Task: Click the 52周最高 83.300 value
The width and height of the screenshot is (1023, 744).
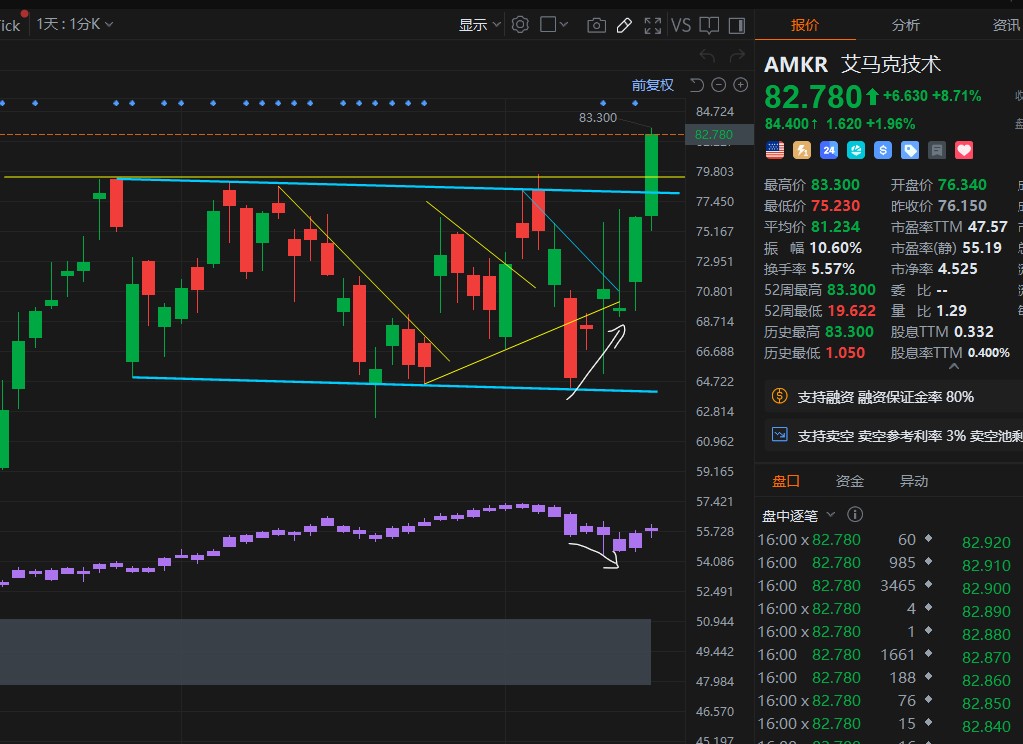Action: coord(850,290)
